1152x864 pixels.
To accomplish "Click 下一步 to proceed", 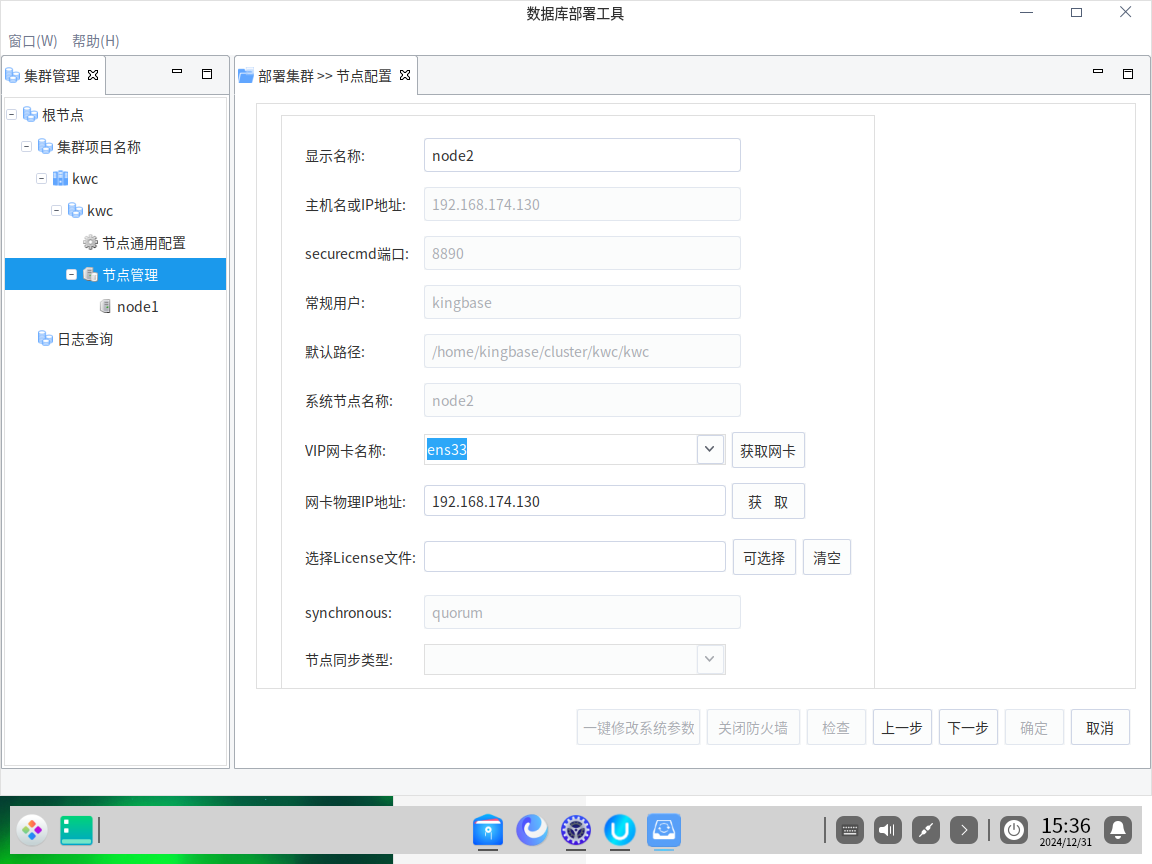I will (968, 728).
